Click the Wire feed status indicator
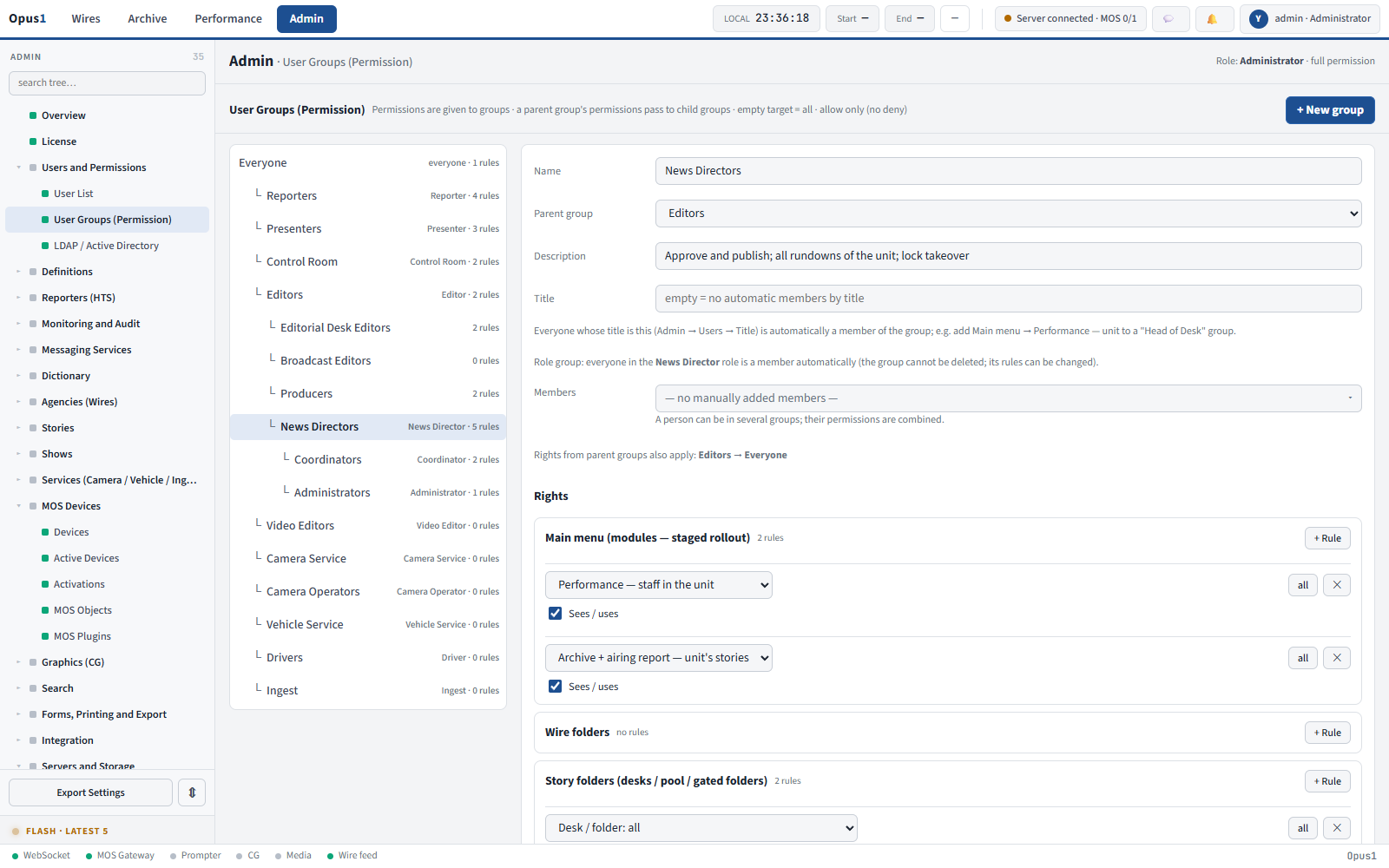Screen dimensions: 1389x868 pos(352,856)
